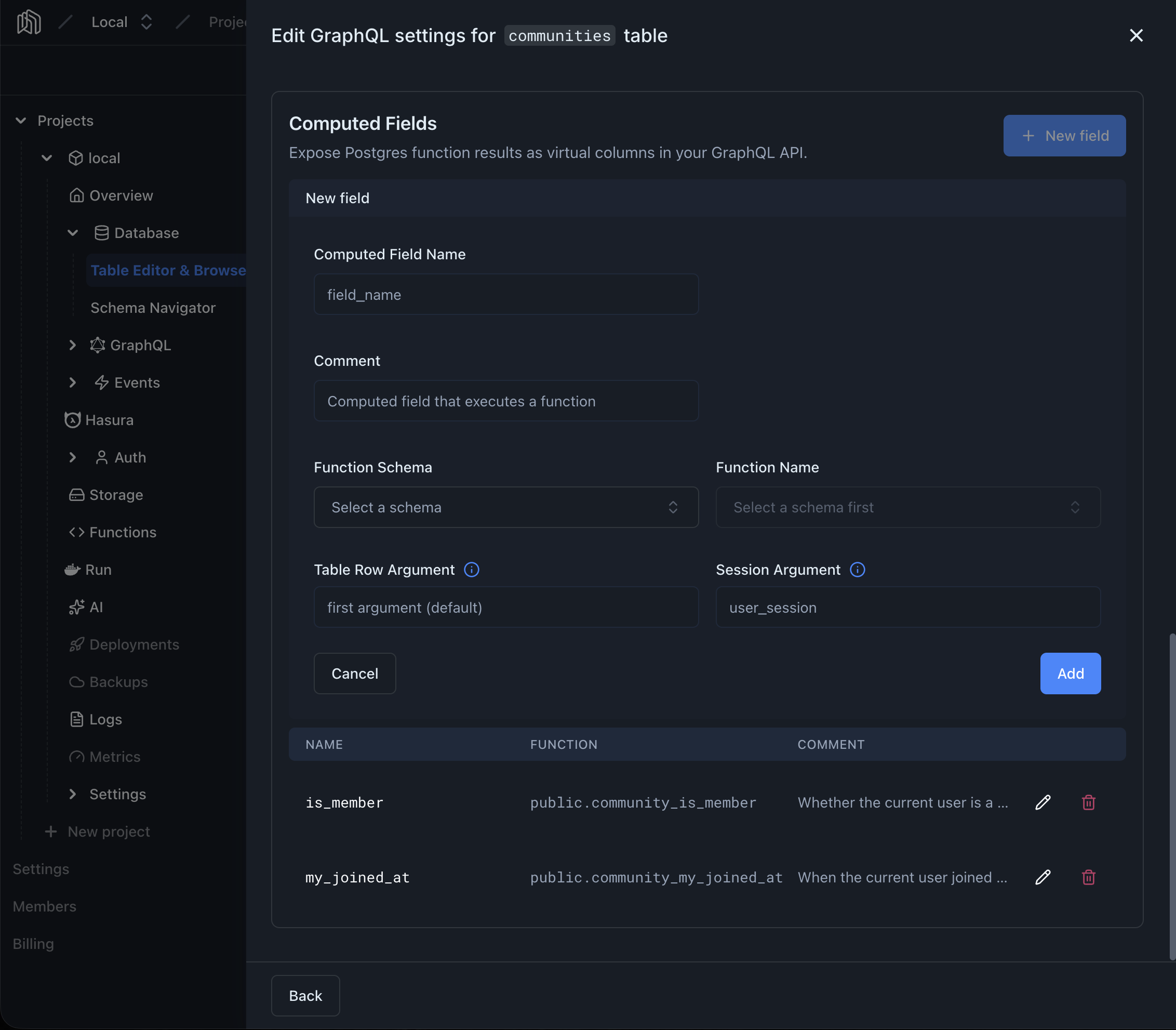
Task: Expand the GraphQL section chevron
Action: pos(72,345)
